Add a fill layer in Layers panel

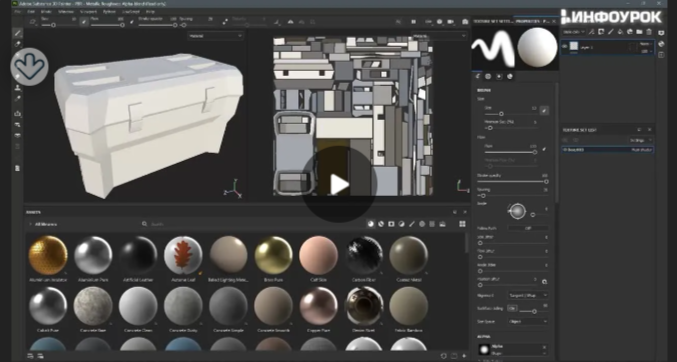point(620,32)
